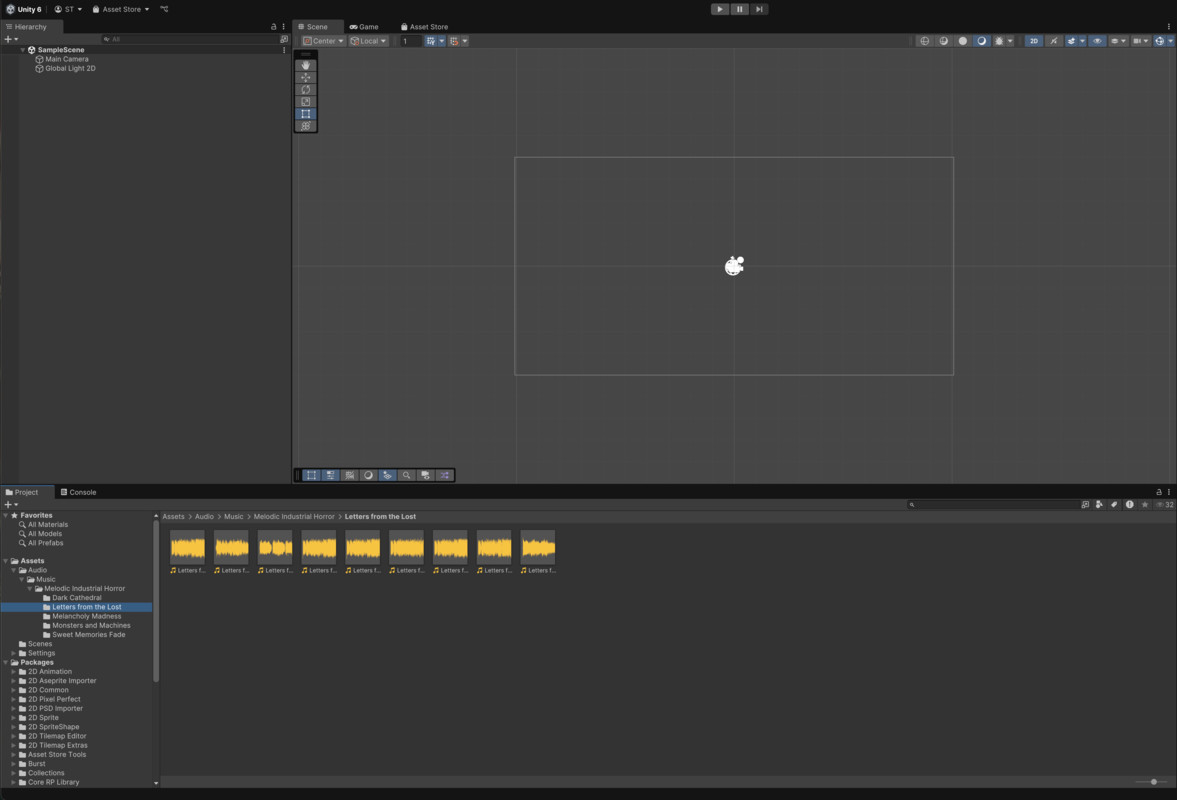This screenshot has height=800, width=1177.
Task: Select the Rect tool in Scene toolbar
Action: click(x=306, y=114)
